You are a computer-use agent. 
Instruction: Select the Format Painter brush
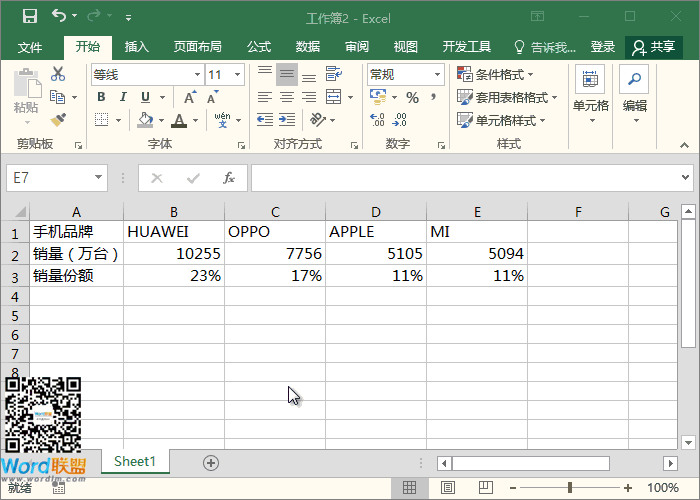(x=58, y=120)
